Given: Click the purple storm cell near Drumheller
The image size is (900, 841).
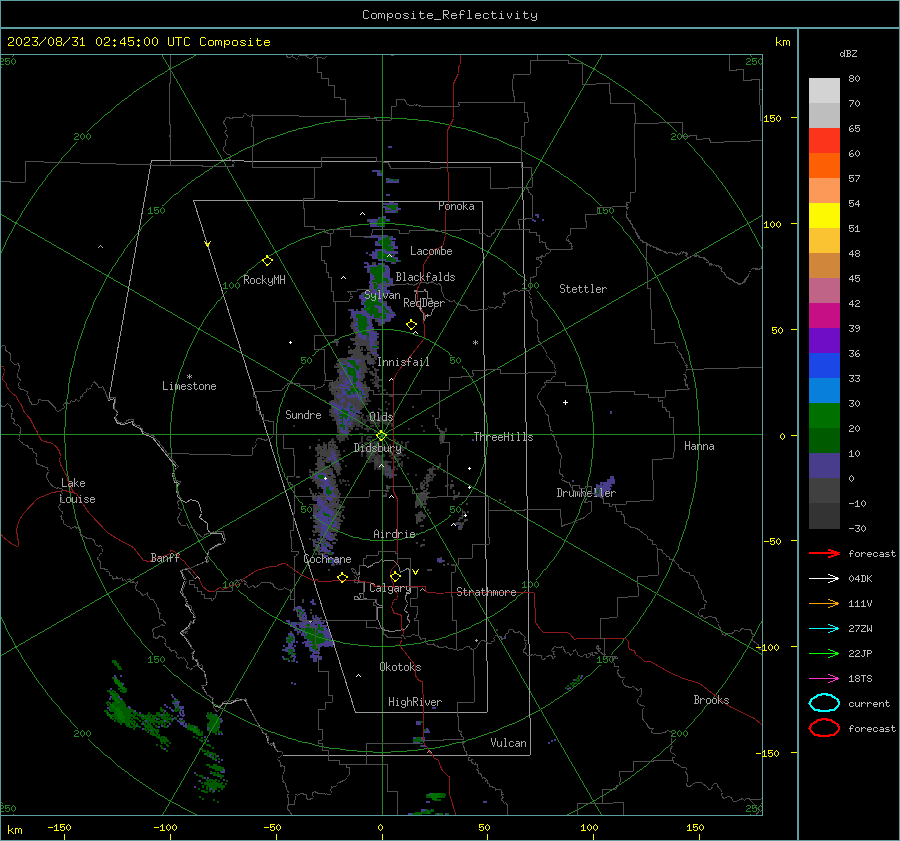Looking at the screenshot, I should click(606, 486).
